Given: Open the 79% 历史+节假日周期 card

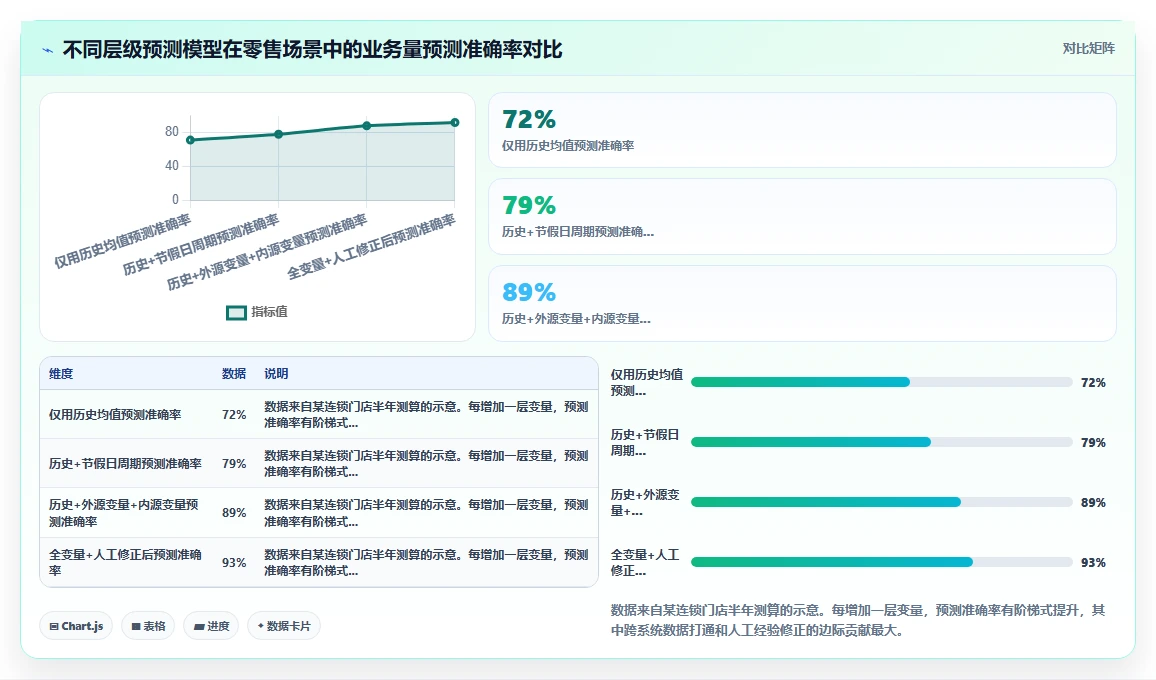Looking at the screenshot, I should point(802,217).
